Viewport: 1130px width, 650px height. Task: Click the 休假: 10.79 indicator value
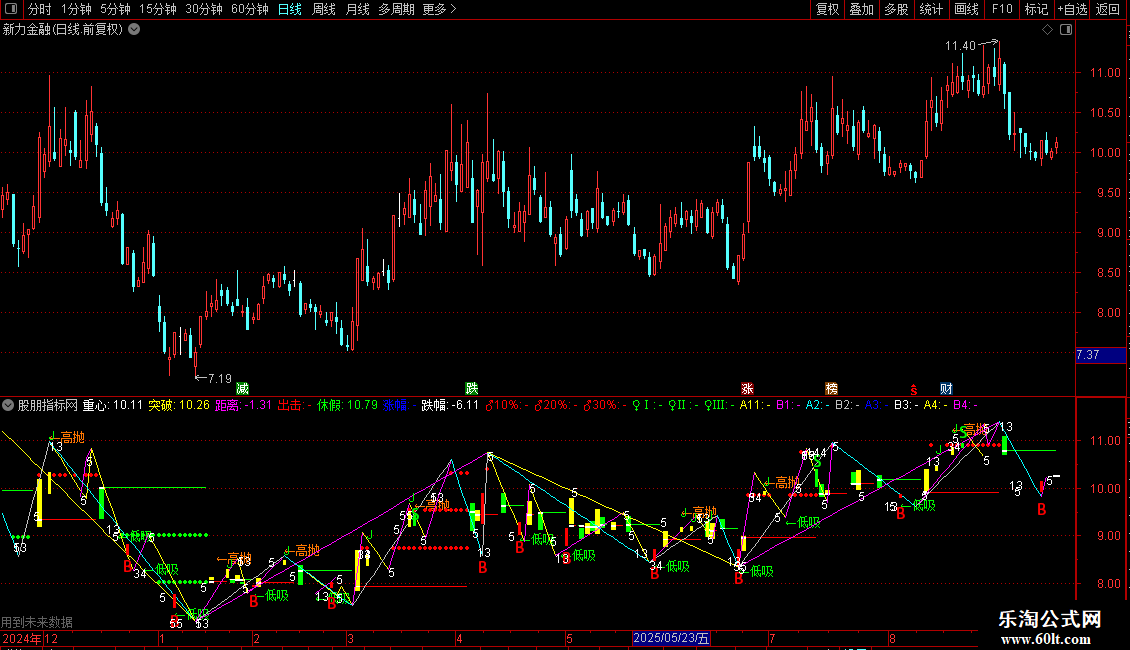(347, 405)
